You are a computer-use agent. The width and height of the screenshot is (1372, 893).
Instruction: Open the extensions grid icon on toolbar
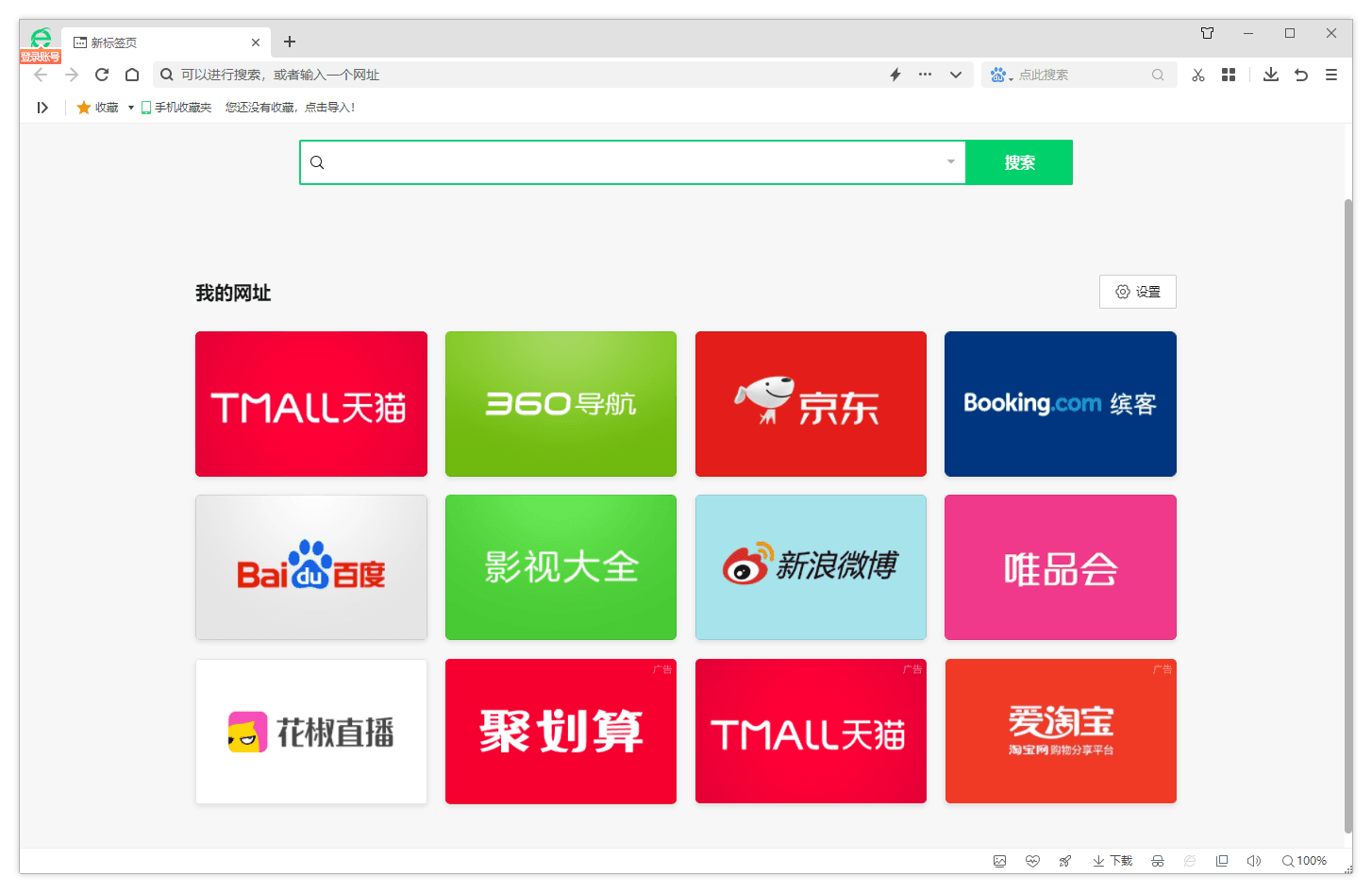point(1228,75)
